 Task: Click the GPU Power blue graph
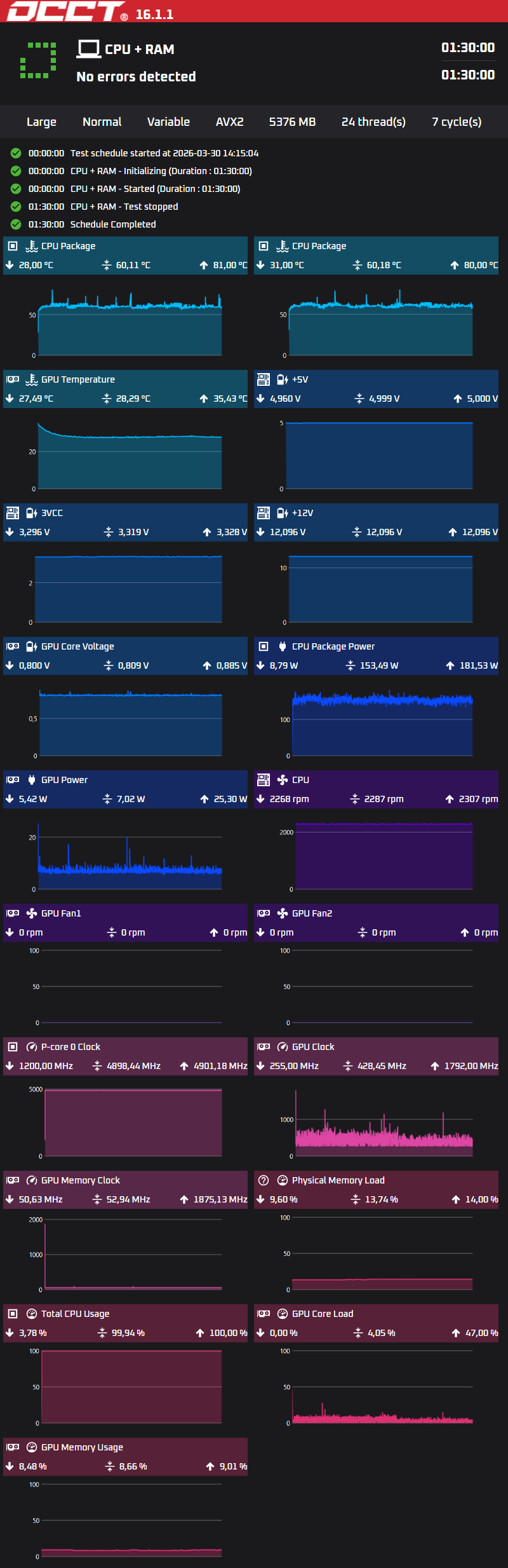pyautogui.click(x=130, y=855)
